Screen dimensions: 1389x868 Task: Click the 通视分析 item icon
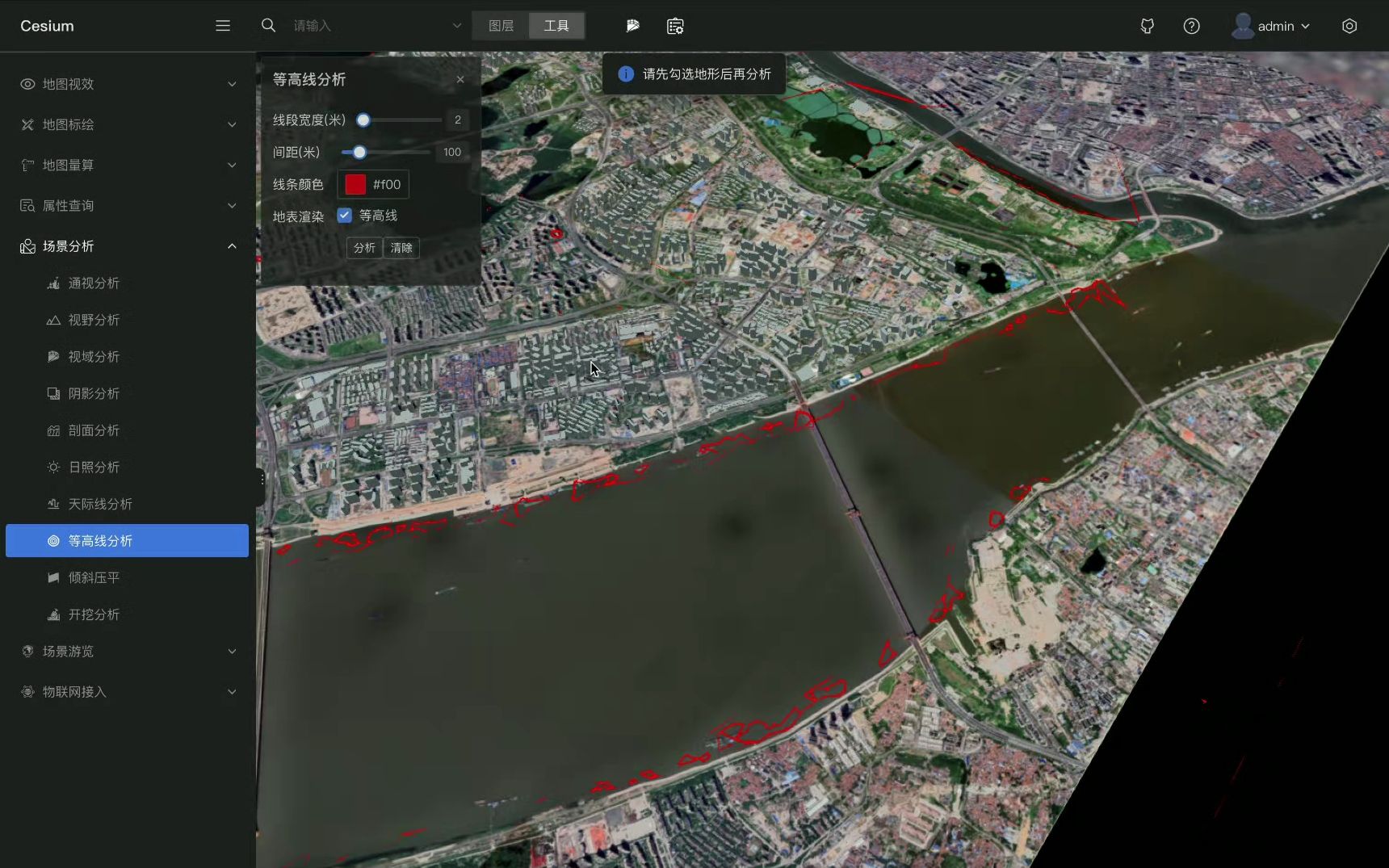click(x=53, y=283)
